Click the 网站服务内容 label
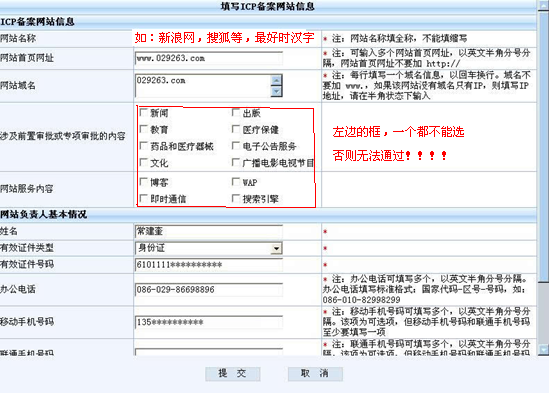Screen dimensions: 550x394 click(x=27, y=189)
